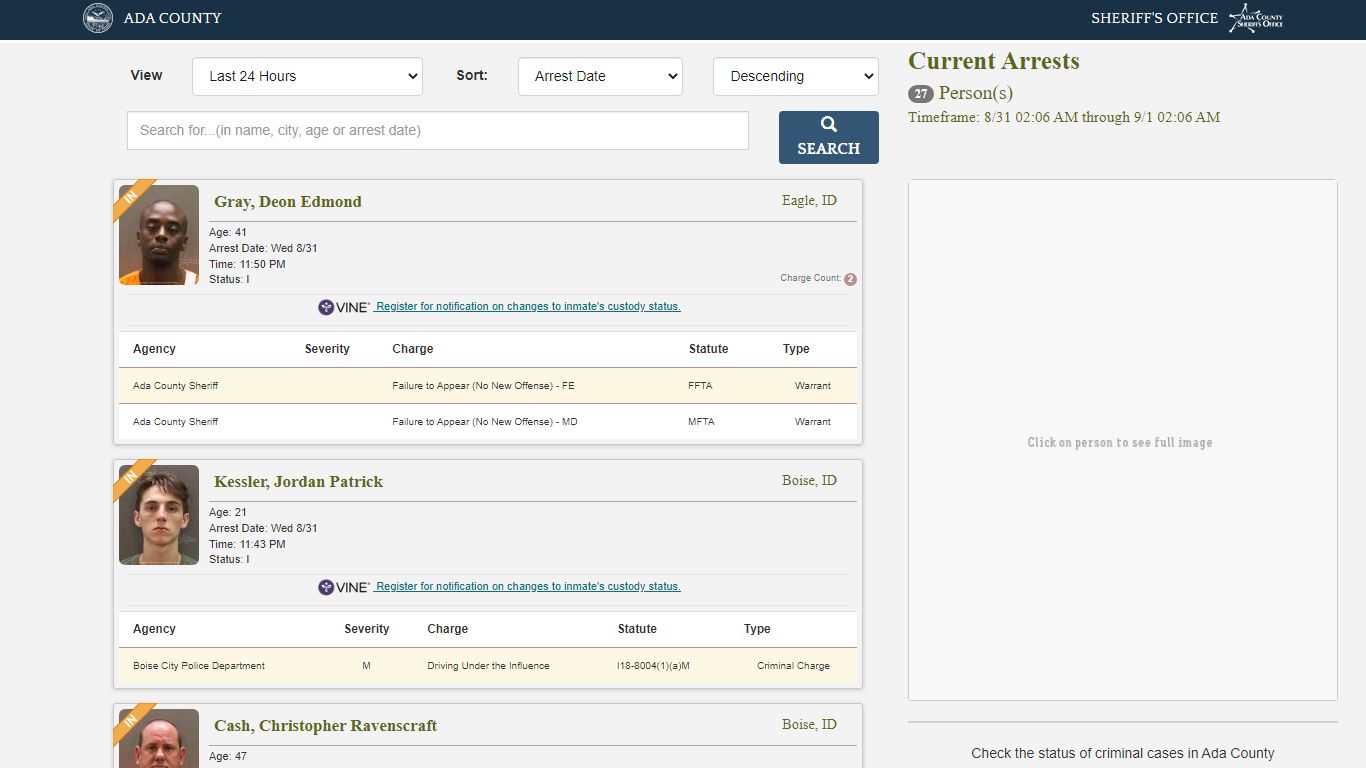Click the VINE logo under Kessler, Jordan Patrick

[344, 587]
